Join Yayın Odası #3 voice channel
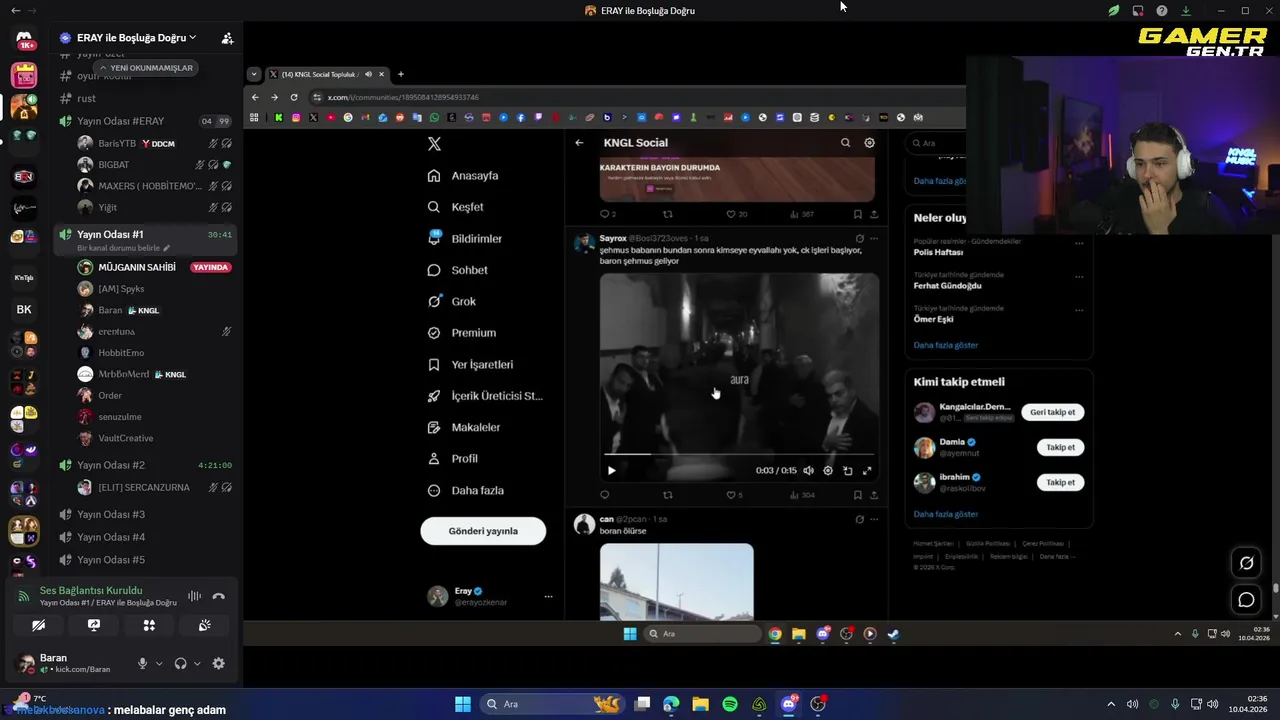This screenshot has width=1280, height=720. click(x=111, y=514)
